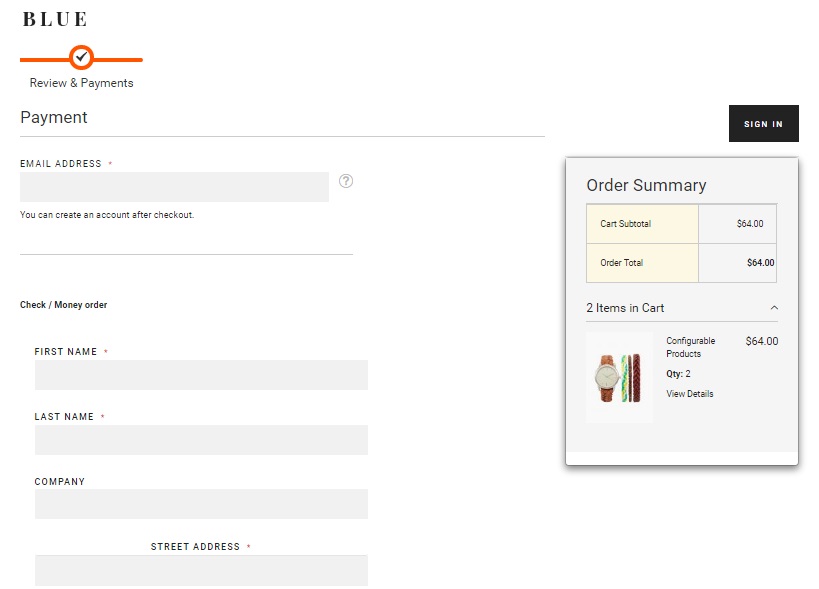Click the orange progress bar line
This screenshot has width=819, height=589.
81,60
